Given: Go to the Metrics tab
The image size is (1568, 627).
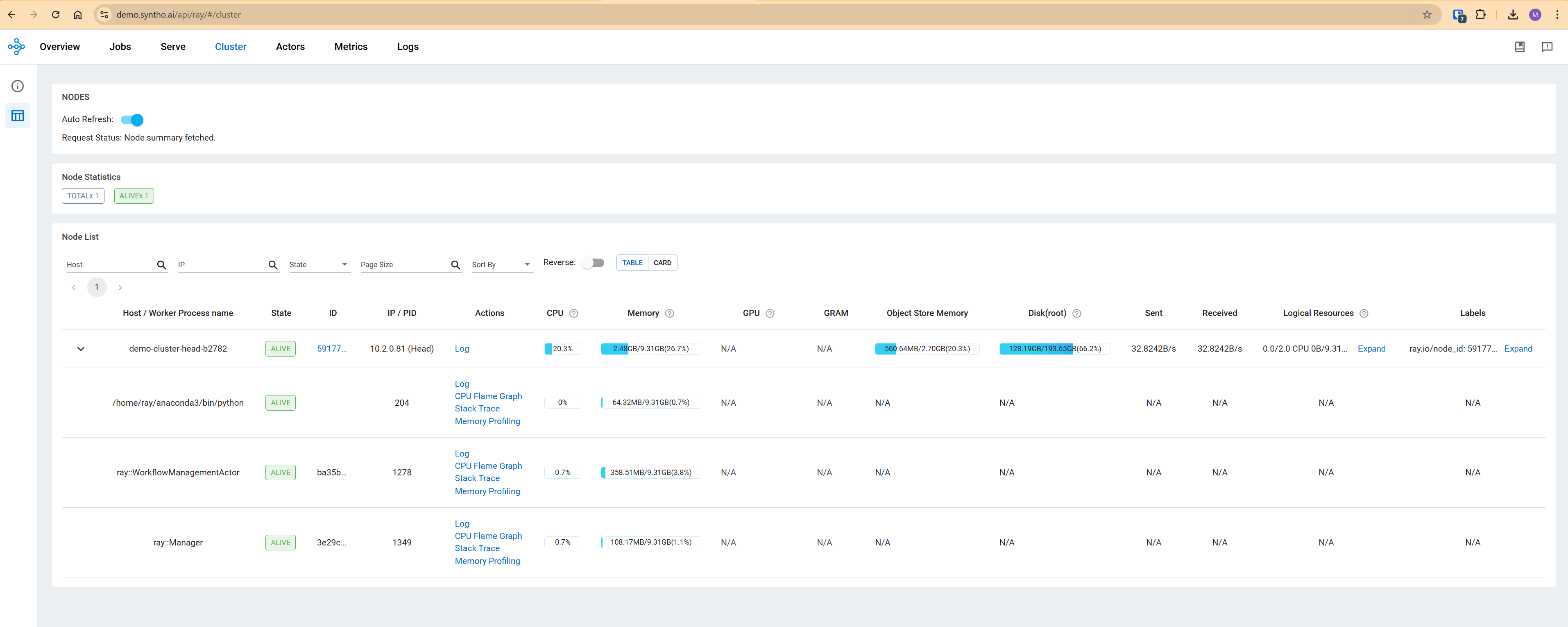Looking at the screenshot, I should point(351,47).
